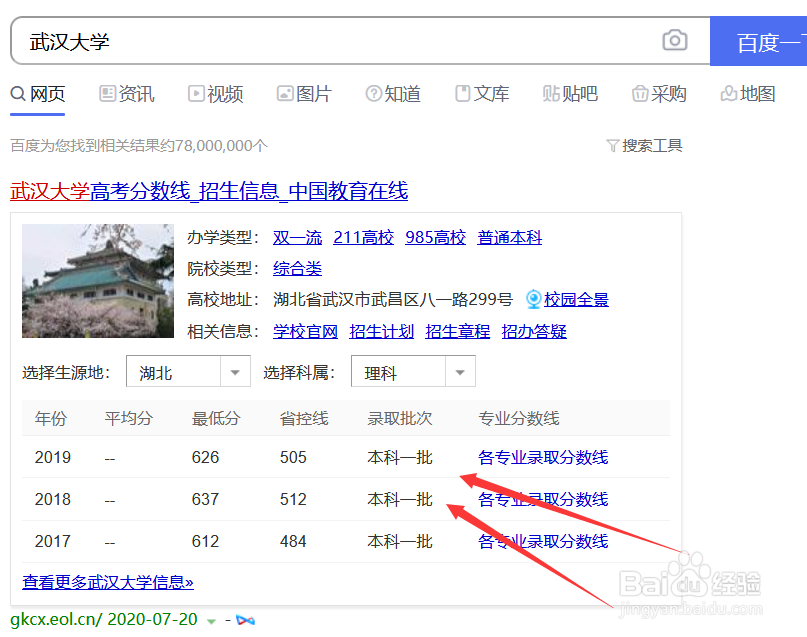
Task: Click the address 湖北省武汉市武昌区八一路299号
Action: click(393, 299)
